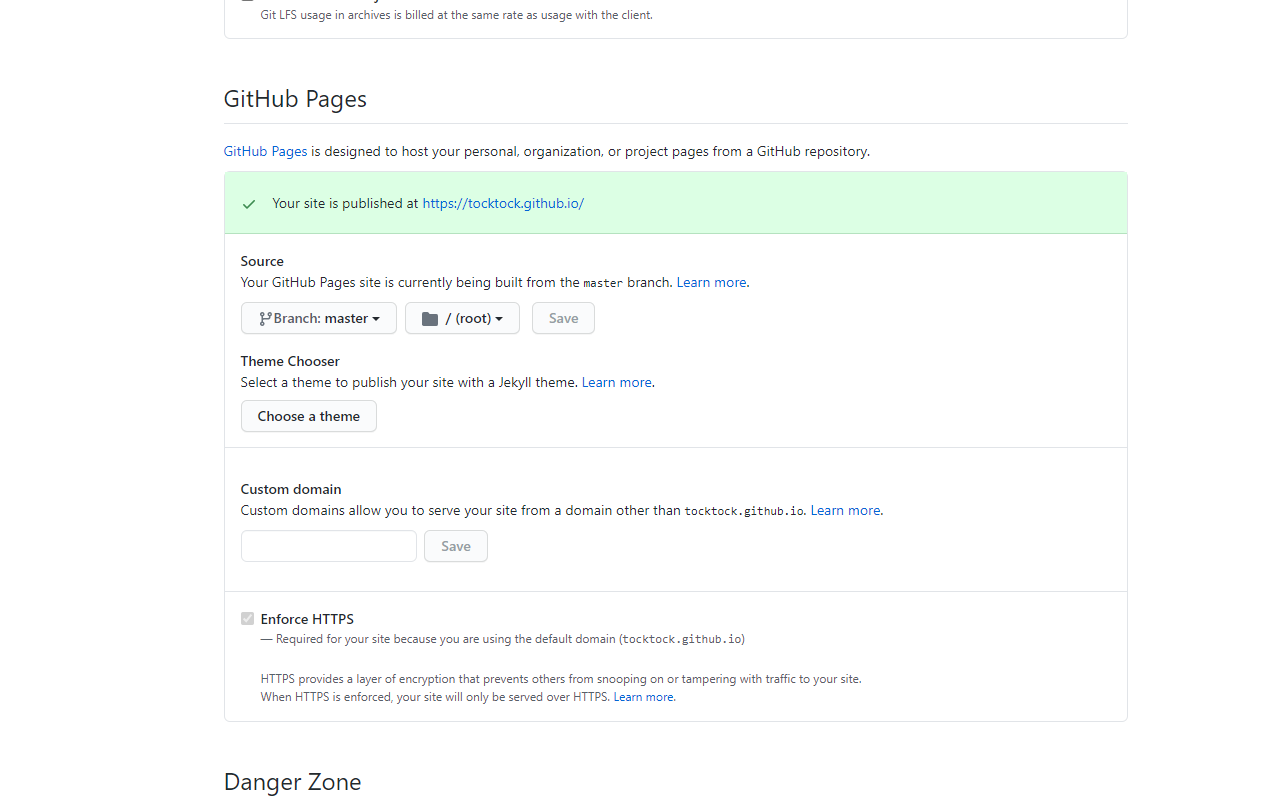This screenshot has height=805, width=1288.
Task: Focus the Custom domain input field
Action: click(329, 546)
